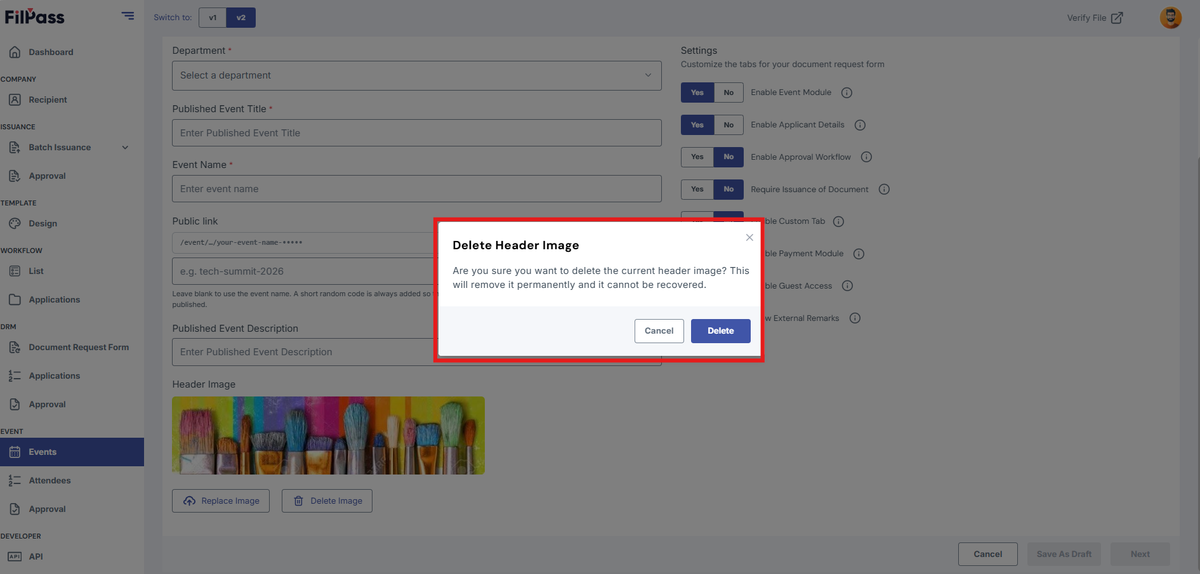The image size is (1200, 574).
Task: Confirm deletion with the Delete button
Action: coord(720,331)
